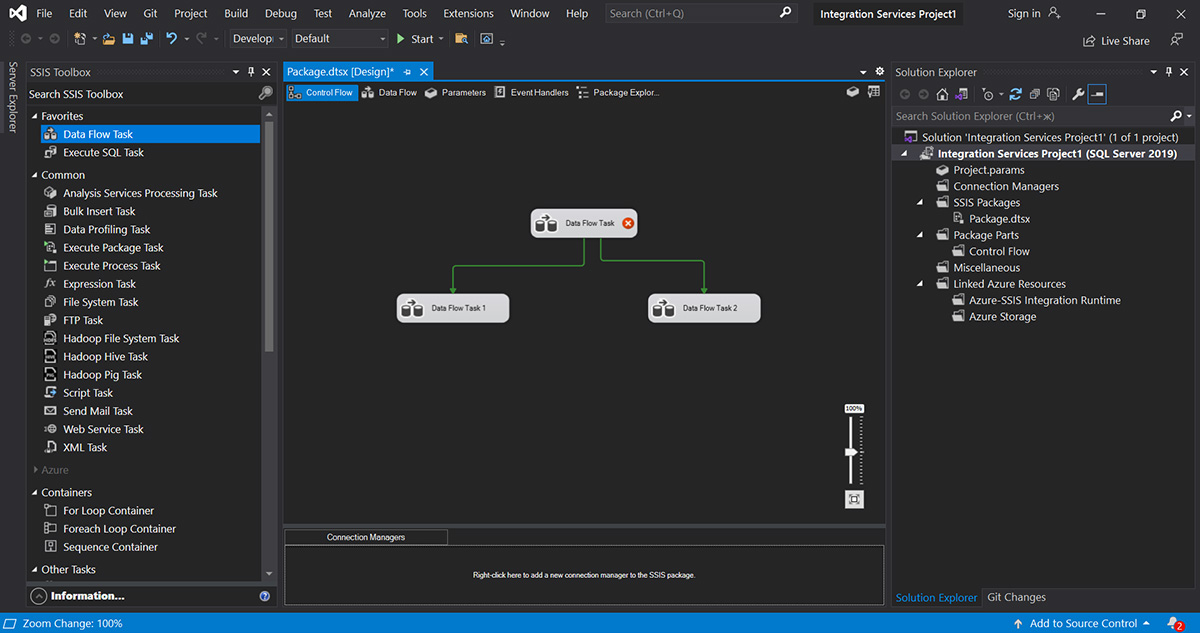
Task: Pin the Solution Explorer panel
Action: click(1169, 72)
